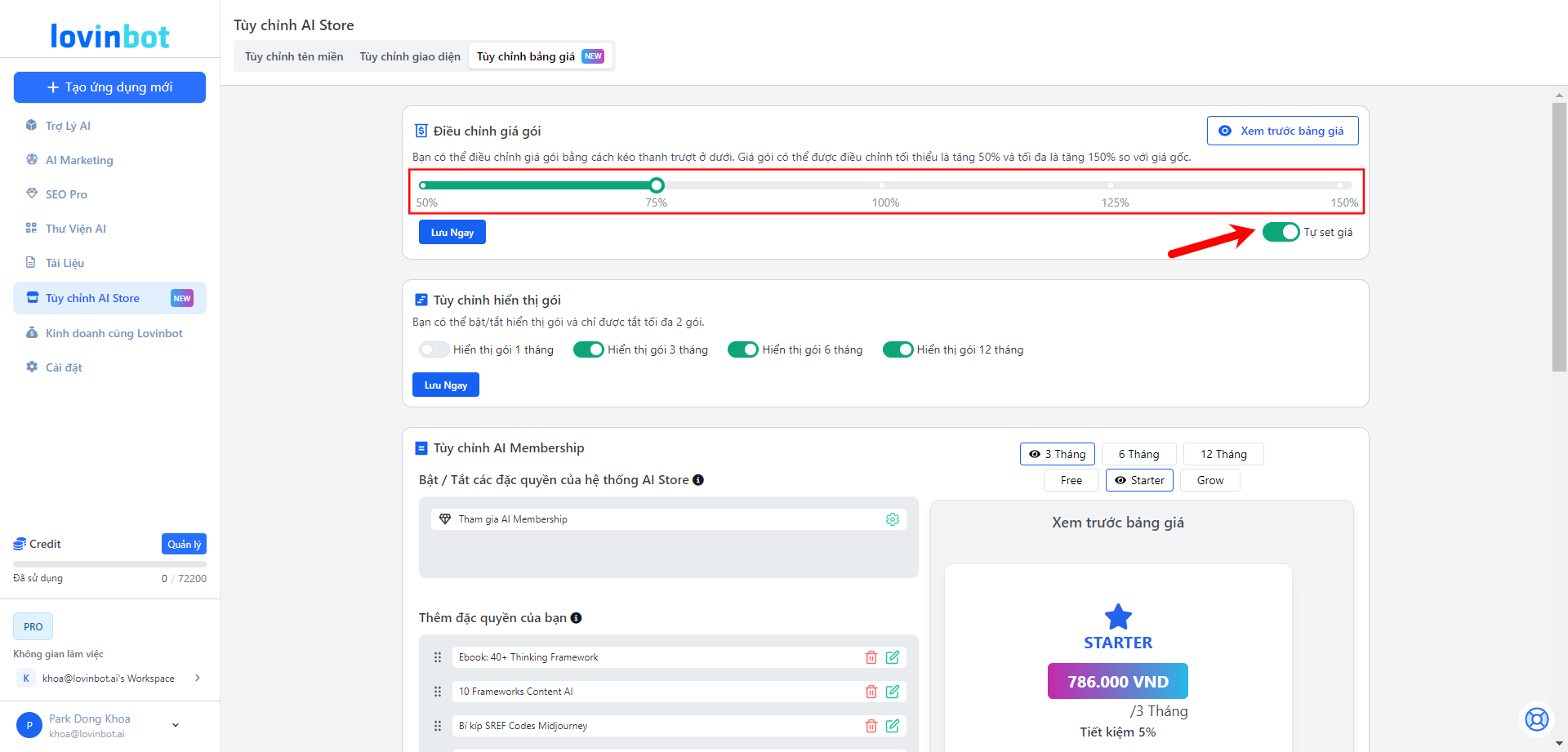Expand the Park Dong Khoa account menu
1568x752 pixels.
click(x=176, y=725)
